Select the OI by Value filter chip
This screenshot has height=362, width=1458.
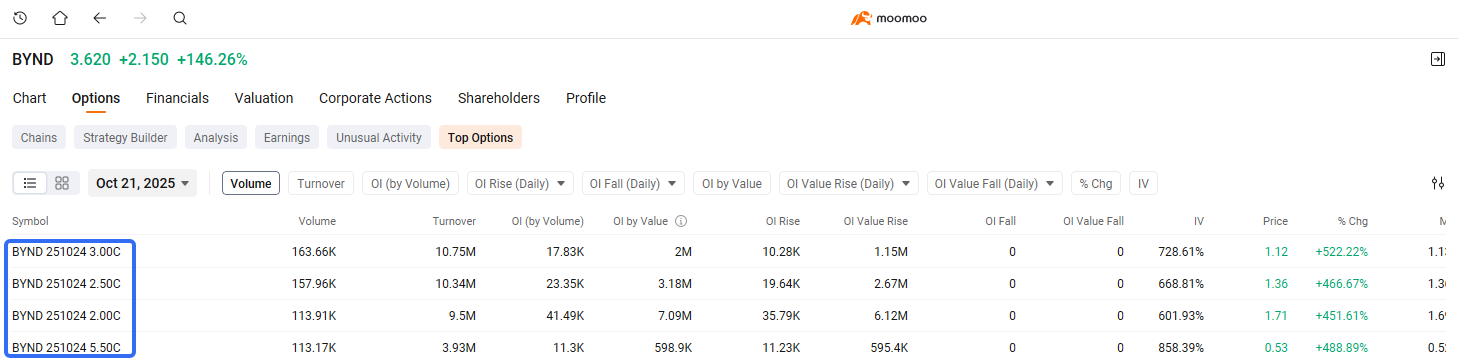[732, 183]
